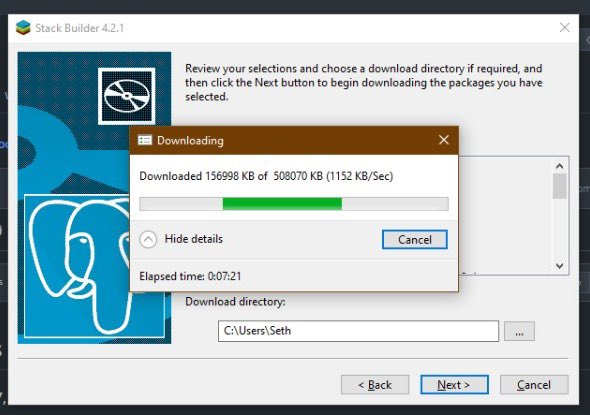Click the 'Stack Builder 4.2.1' title text

[x=79, y=28]
